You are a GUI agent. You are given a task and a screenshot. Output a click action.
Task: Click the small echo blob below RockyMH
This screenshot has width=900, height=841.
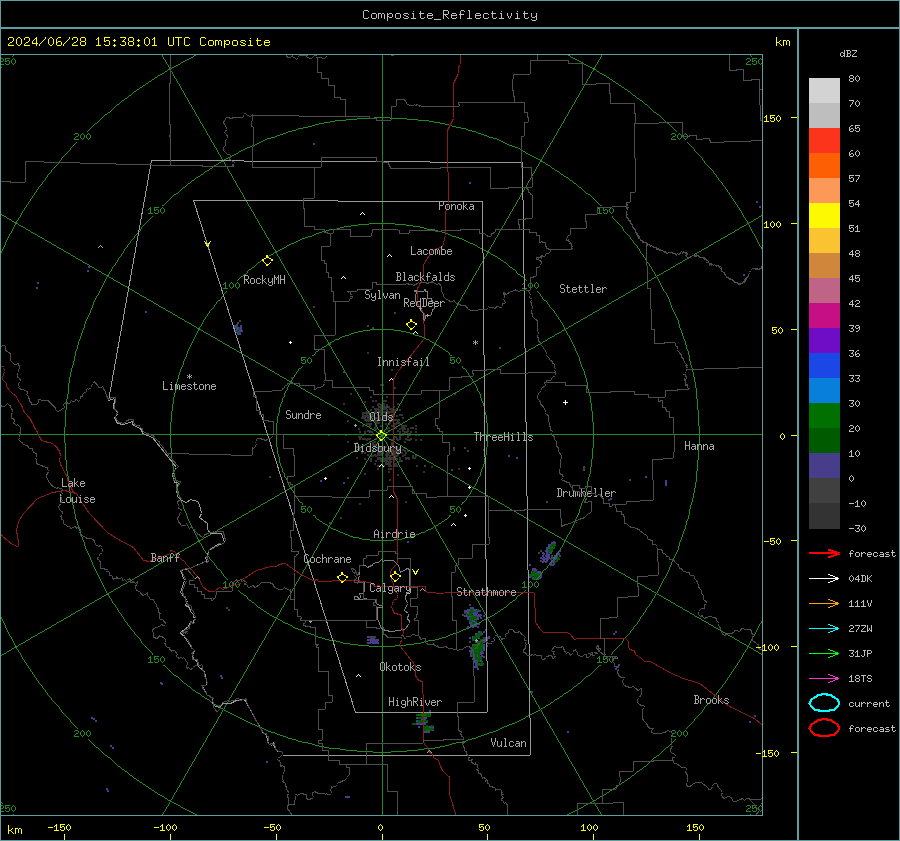click(x=238, y=328)
